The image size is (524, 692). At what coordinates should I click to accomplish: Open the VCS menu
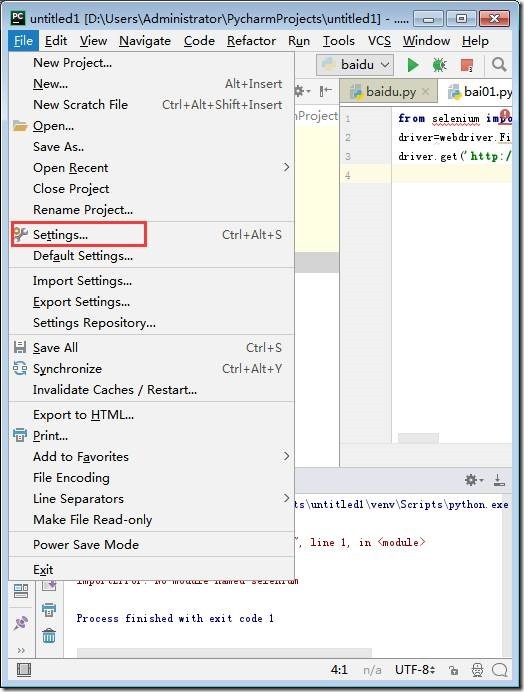click(x=379, y=41)
